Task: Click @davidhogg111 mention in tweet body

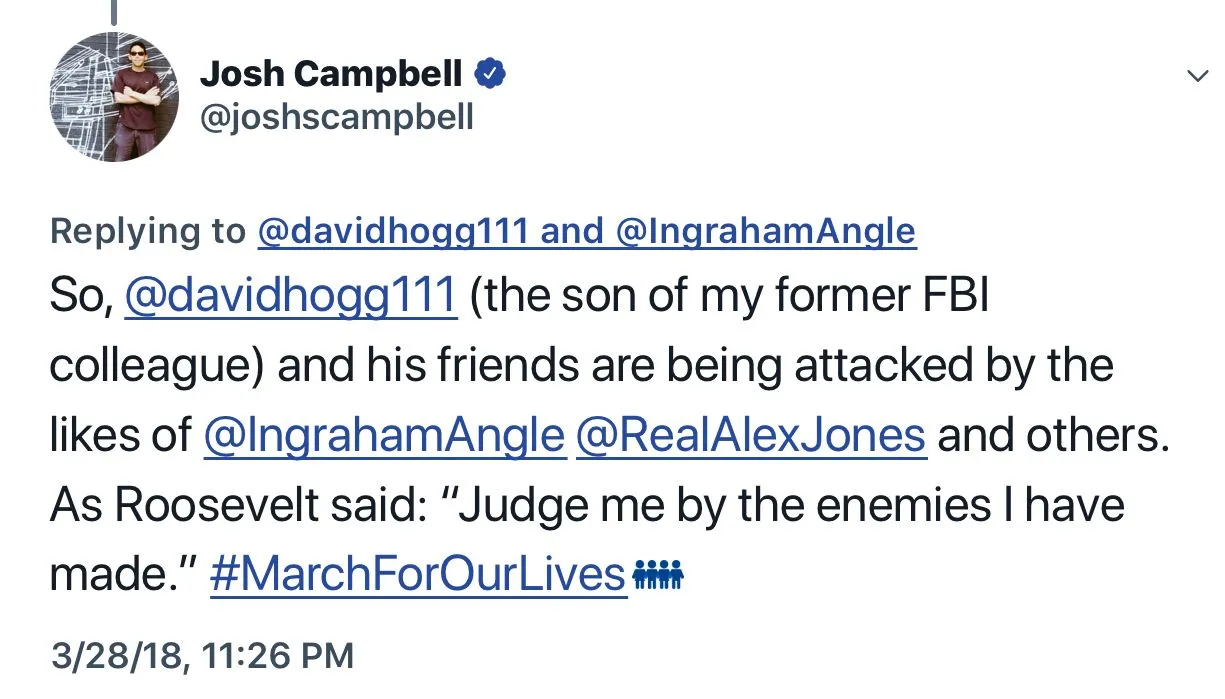Action: [290, 297]
